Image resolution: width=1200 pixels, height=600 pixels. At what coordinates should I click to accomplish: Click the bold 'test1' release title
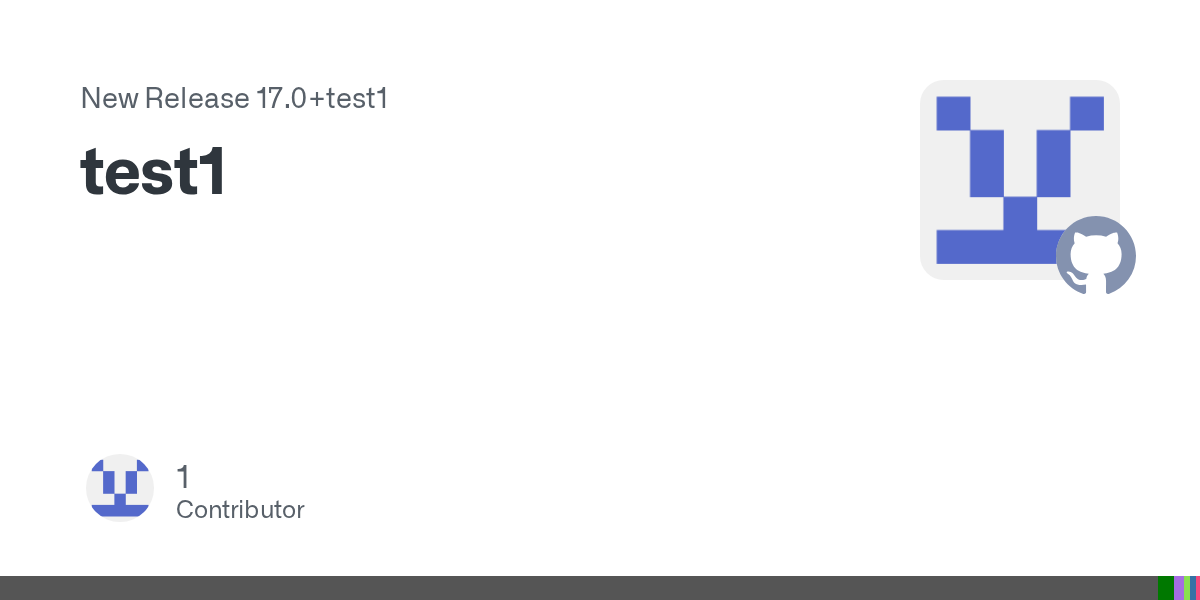(153, 171)
